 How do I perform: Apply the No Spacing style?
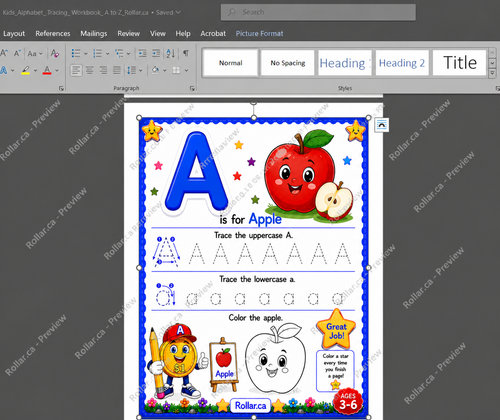pos(288,63)
